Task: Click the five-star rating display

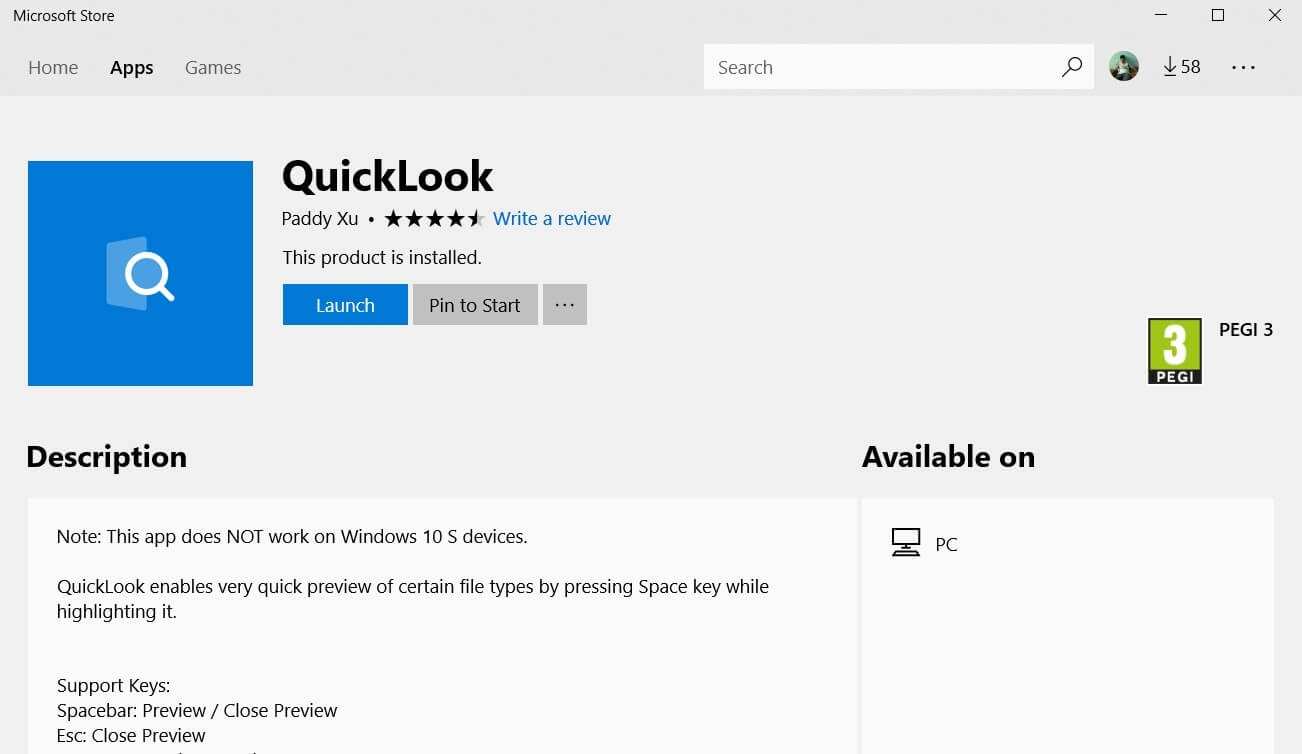Action: pyautogui.click(x=434, y=219)
